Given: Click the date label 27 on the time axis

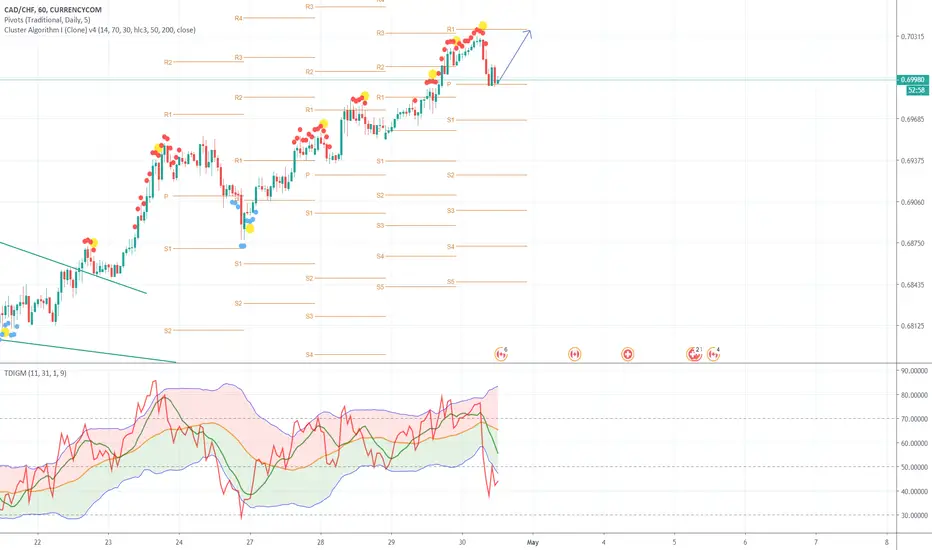Looking at the screenshot, I should pos(250,542).
